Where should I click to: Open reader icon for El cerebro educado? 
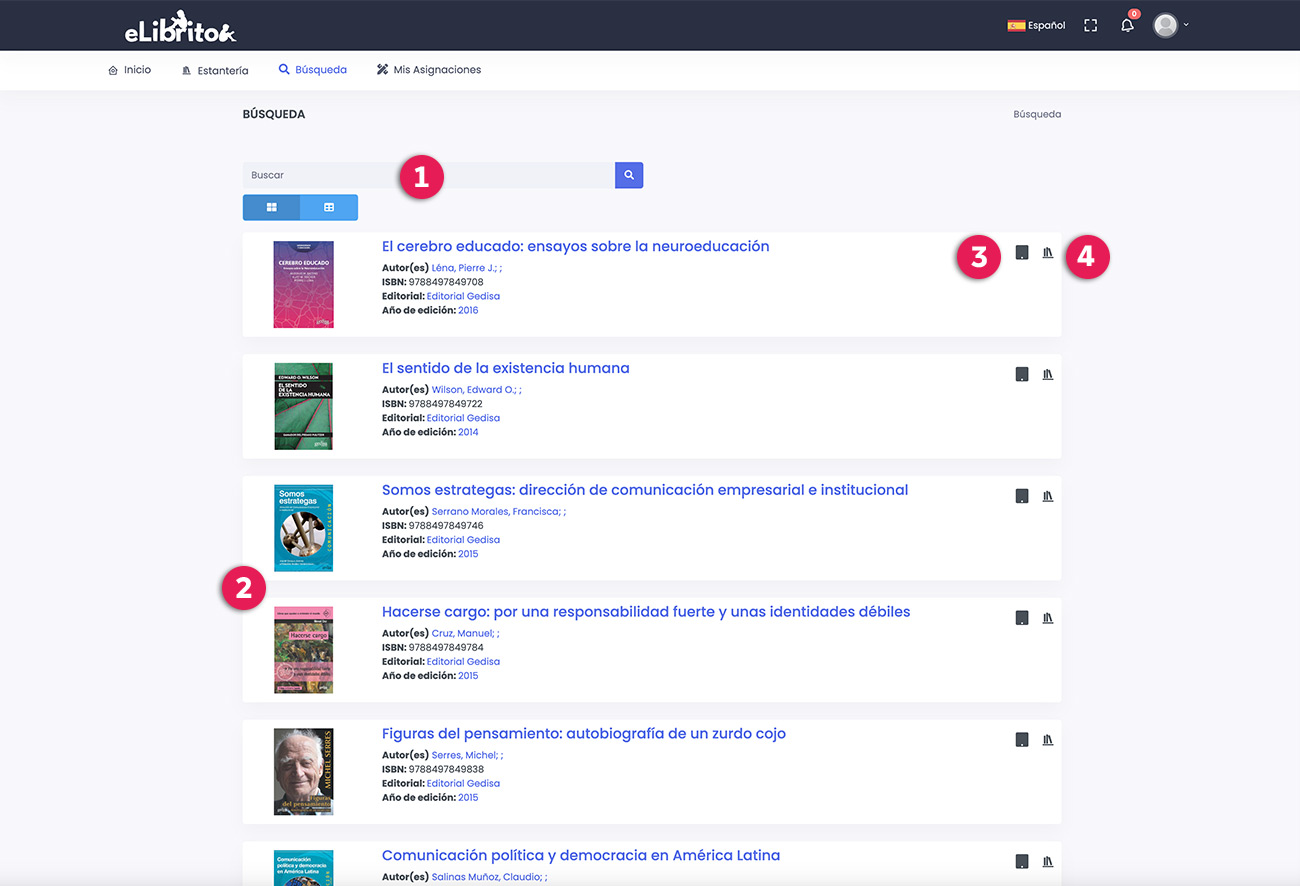pos(1022,253)
